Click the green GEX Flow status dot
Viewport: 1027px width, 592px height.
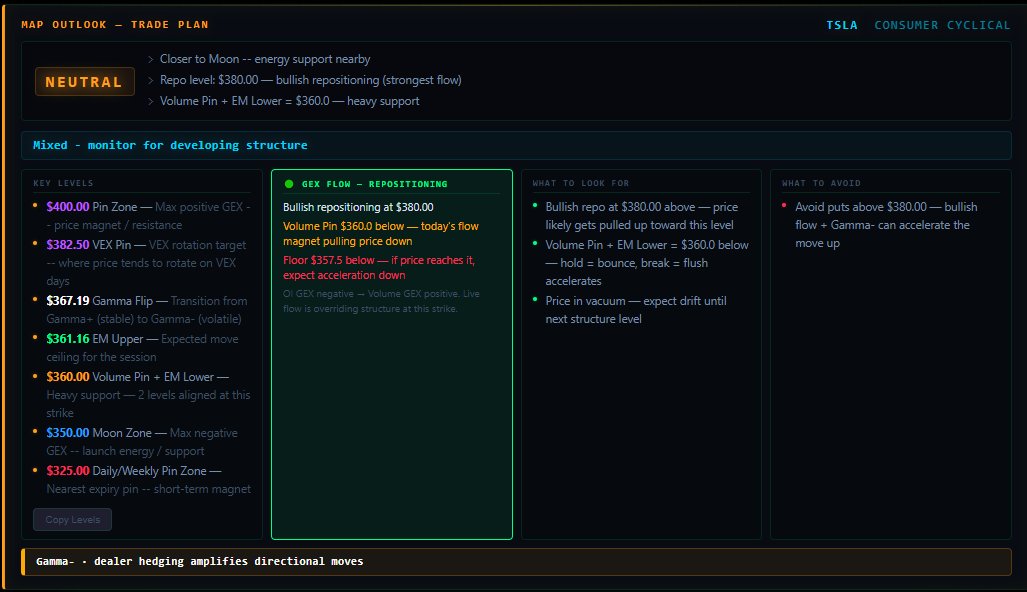click(289, 184)
